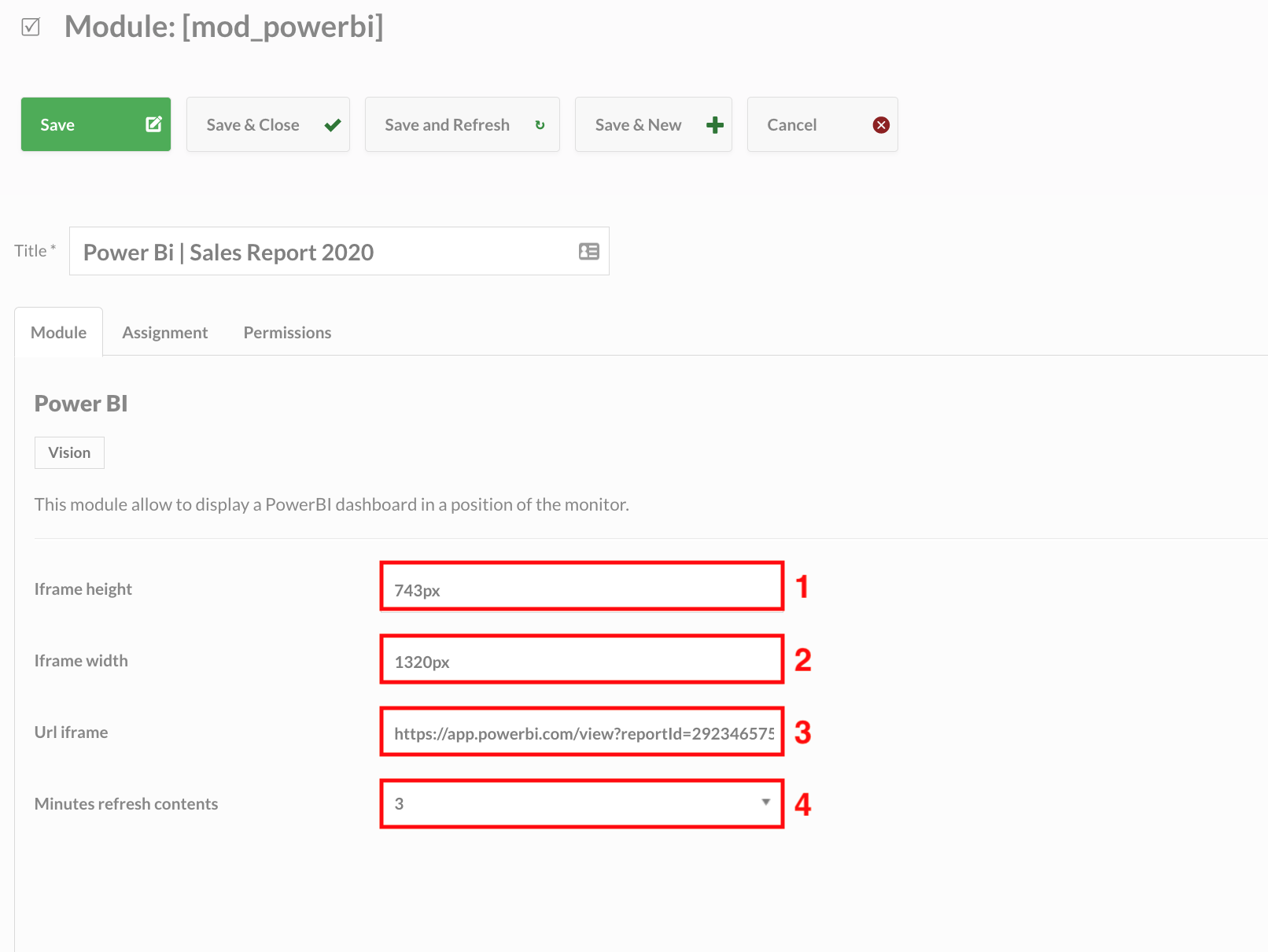Click the pencil icon on the Save button
Viewport: 1268px width, 952px height.
point(153,124)
